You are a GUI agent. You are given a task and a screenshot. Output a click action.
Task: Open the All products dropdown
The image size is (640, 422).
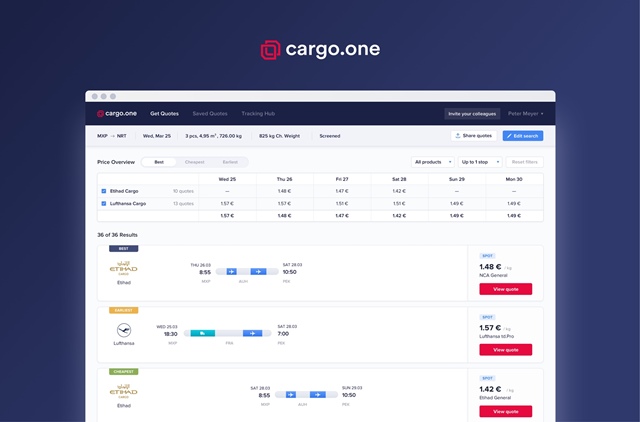pos(433,161)
